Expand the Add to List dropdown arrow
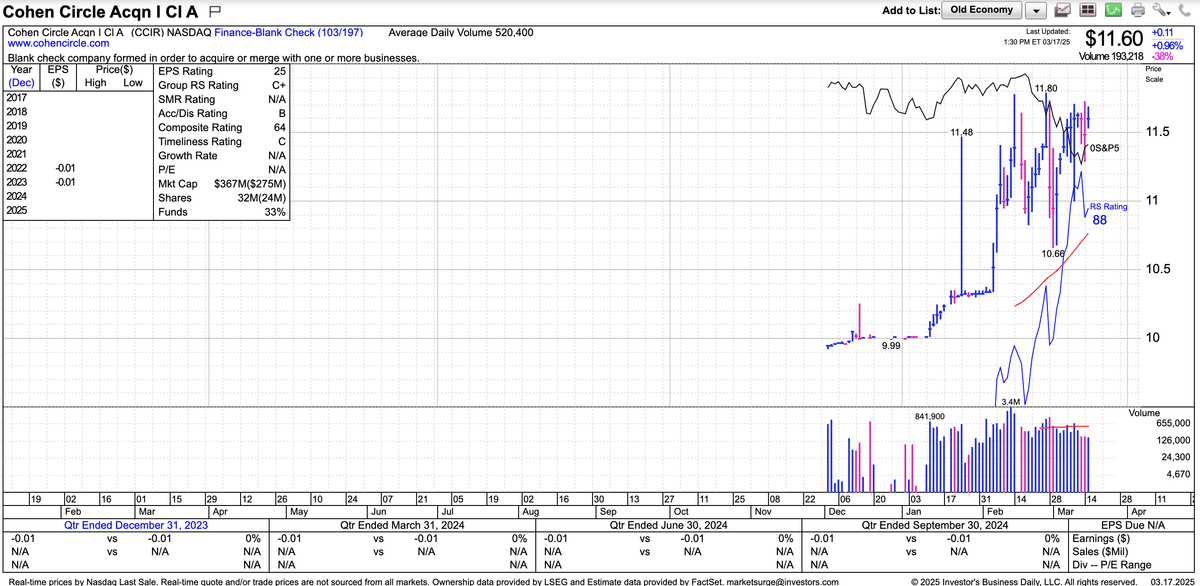The image size is (1200, 586). [x=1036, y=11]
